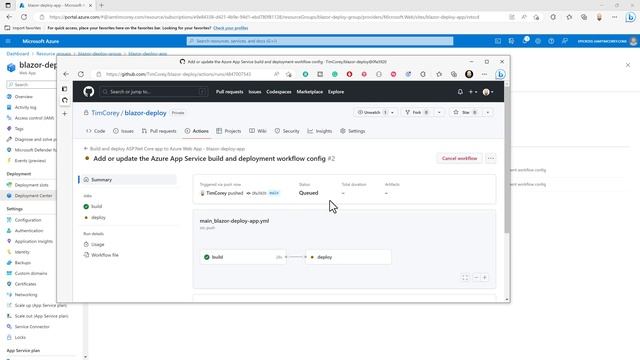640x360 pixels.
Task: Expand the Fork dropdown arrow
Action: [439, 112]
